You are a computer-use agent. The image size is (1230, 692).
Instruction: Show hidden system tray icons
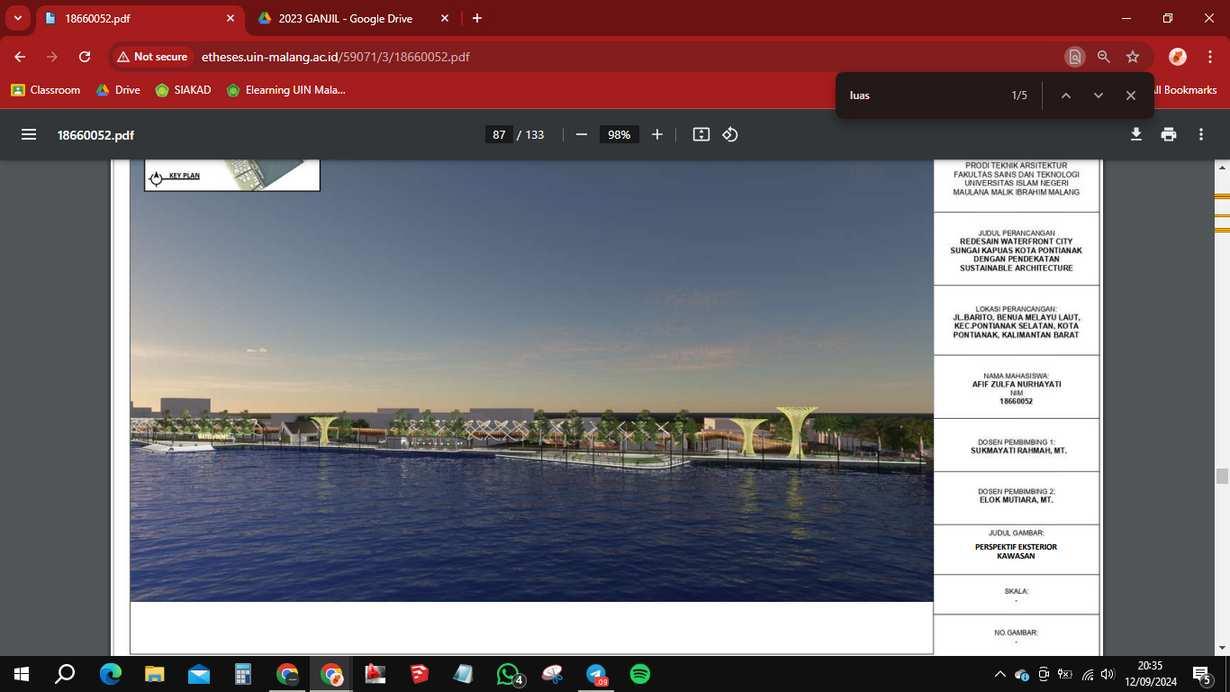tap(1000, 674)
